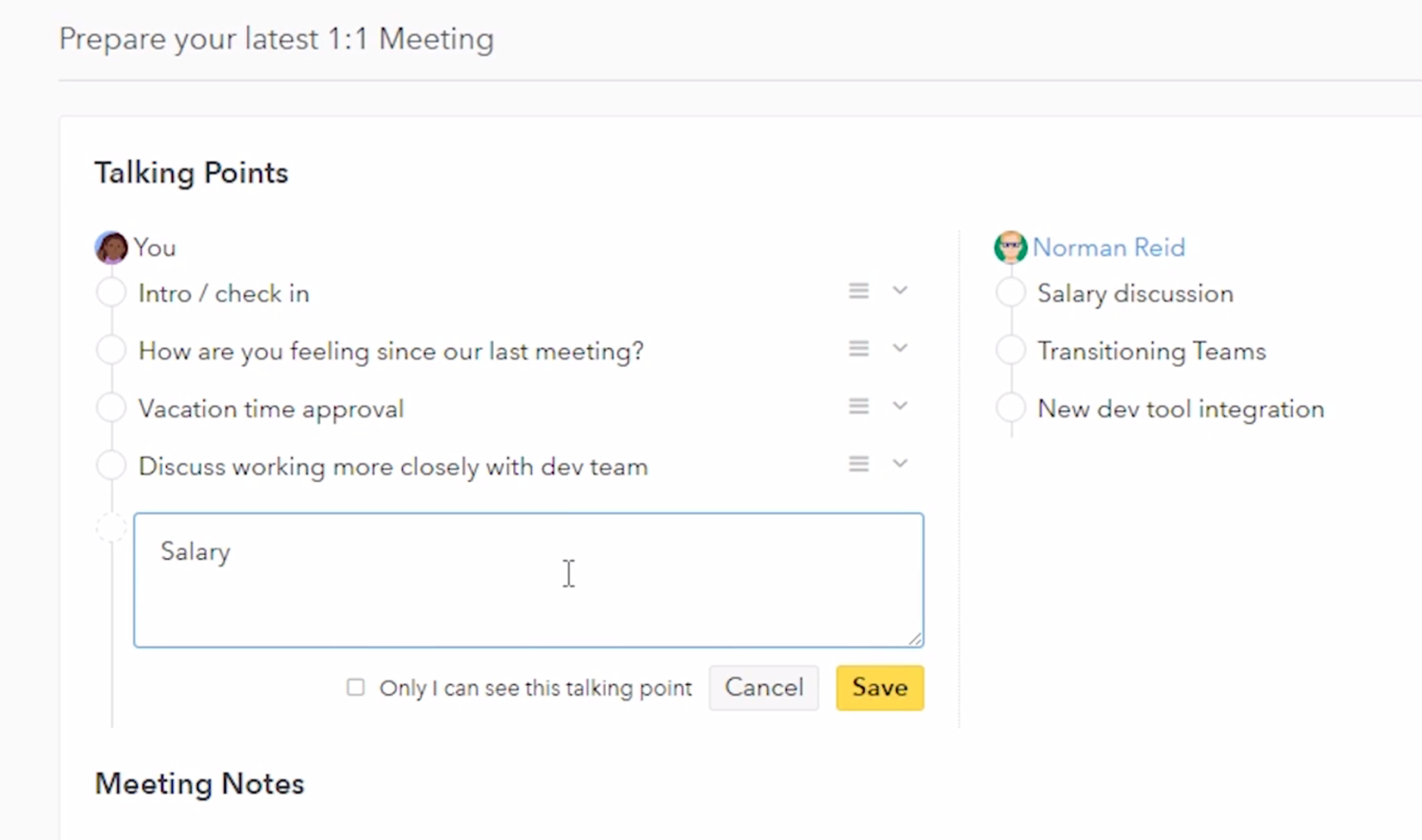The image size is (1422, 840).
Task: Enable Only I can see this talking point
Action: pos(355,687)
